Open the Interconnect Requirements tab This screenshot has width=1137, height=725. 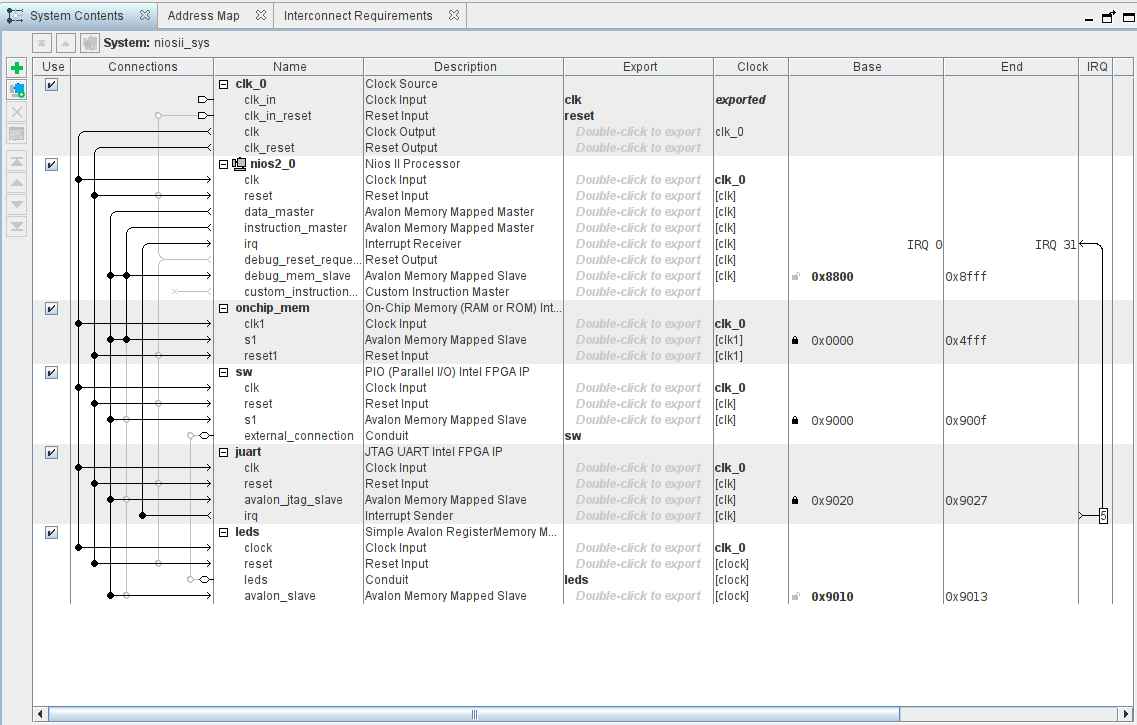point(358,16)
